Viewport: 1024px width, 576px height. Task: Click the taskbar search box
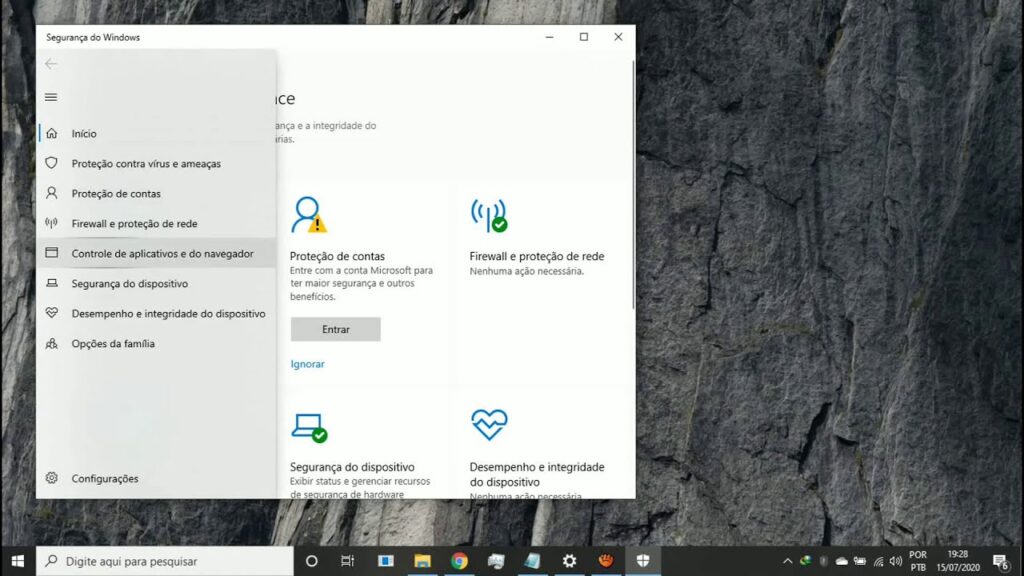165,561
